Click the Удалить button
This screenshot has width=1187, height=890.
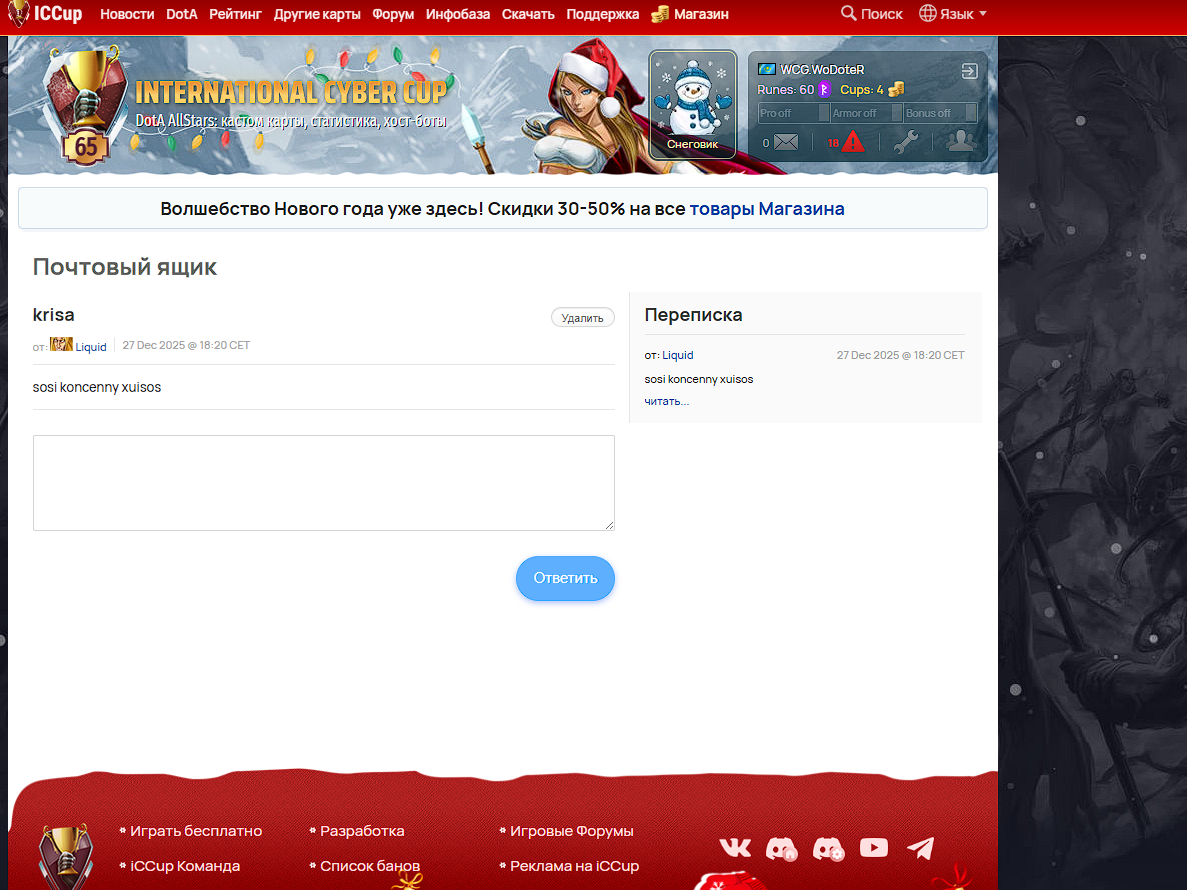tap(582, 318)
